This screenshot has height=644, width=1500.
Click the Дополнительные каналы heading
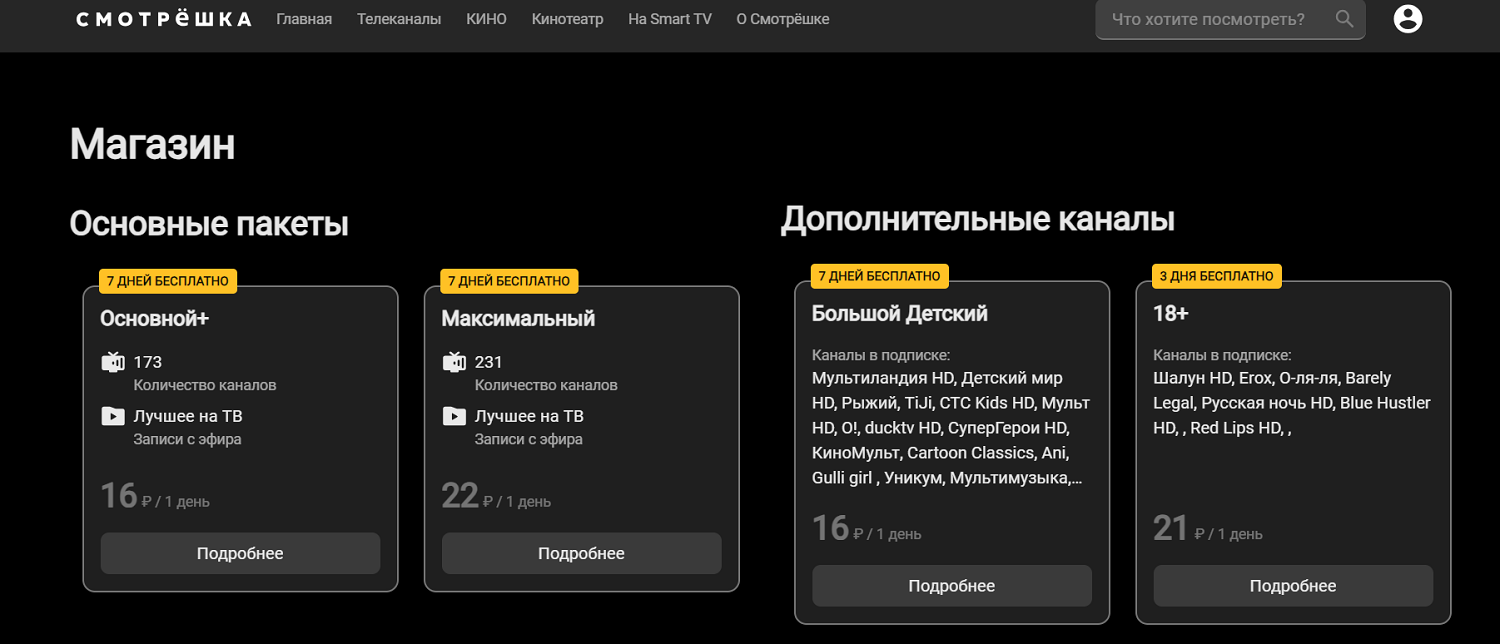click(978, 219)
